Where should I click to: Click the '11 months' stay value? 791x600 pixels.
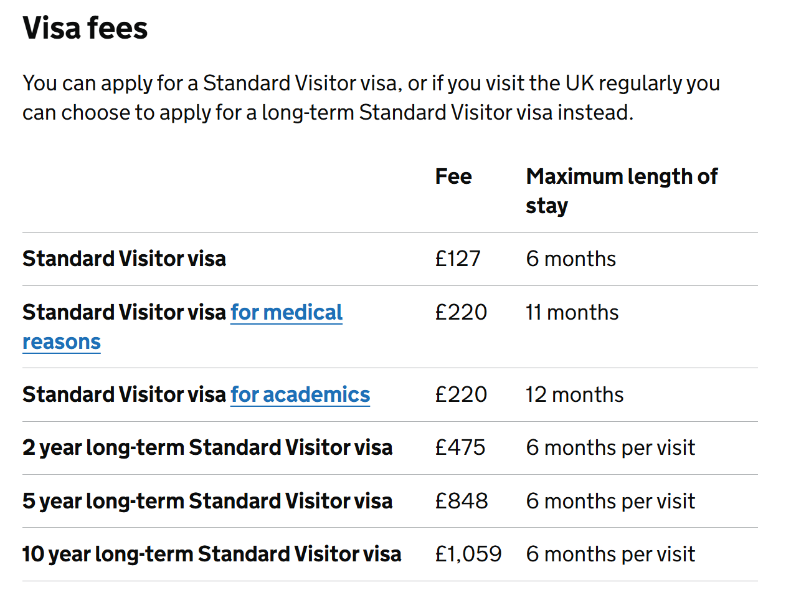[572, 312]
